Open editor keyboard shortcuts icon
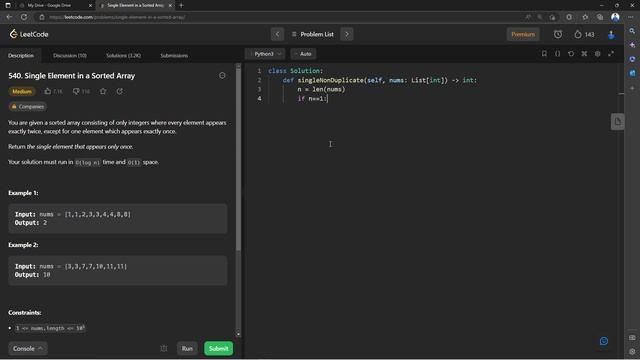 [584, 54]
